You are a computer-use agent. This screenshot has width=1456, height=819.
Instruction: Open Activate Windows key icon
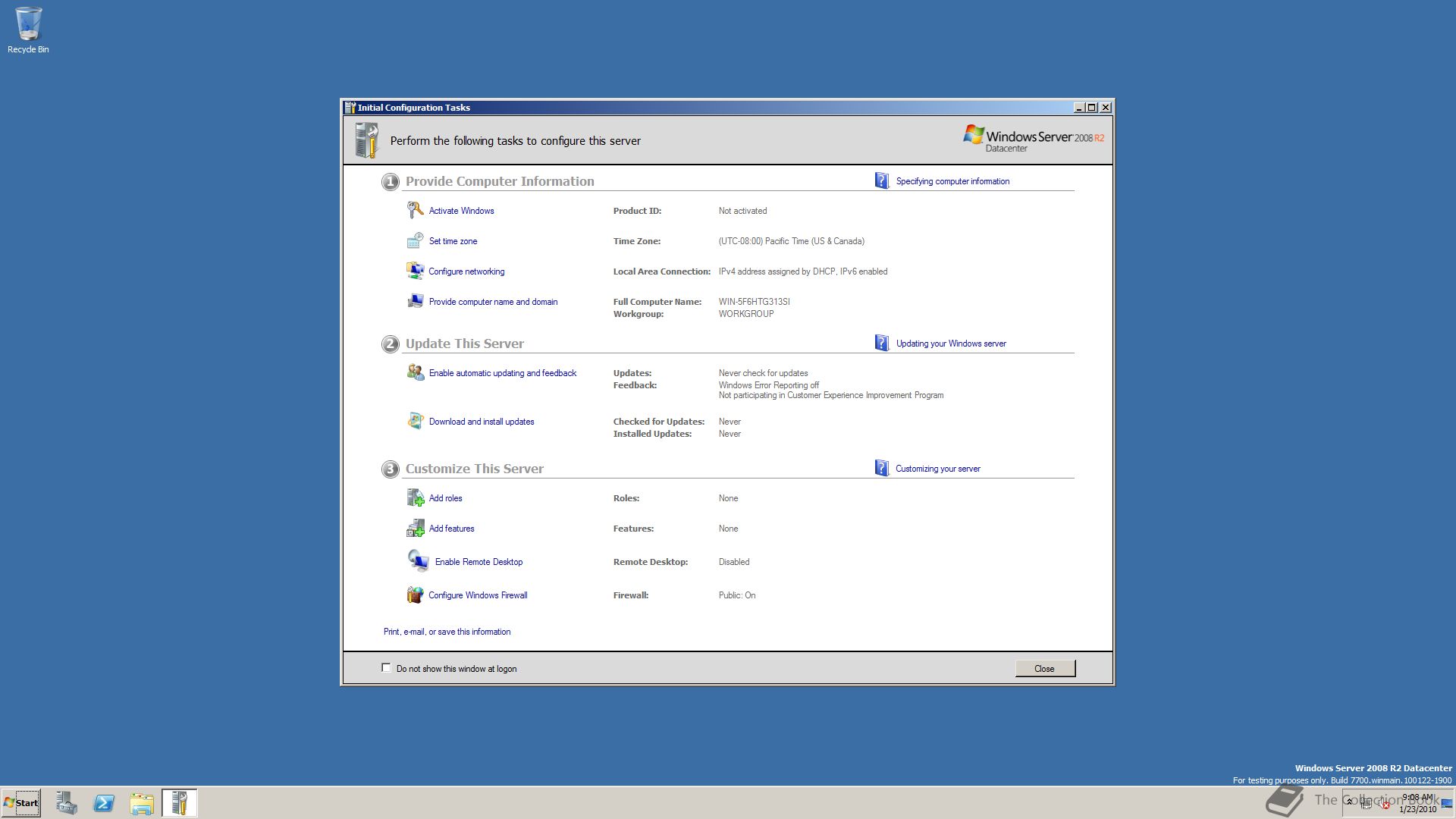pyautogui.click(x=415, y=210)
